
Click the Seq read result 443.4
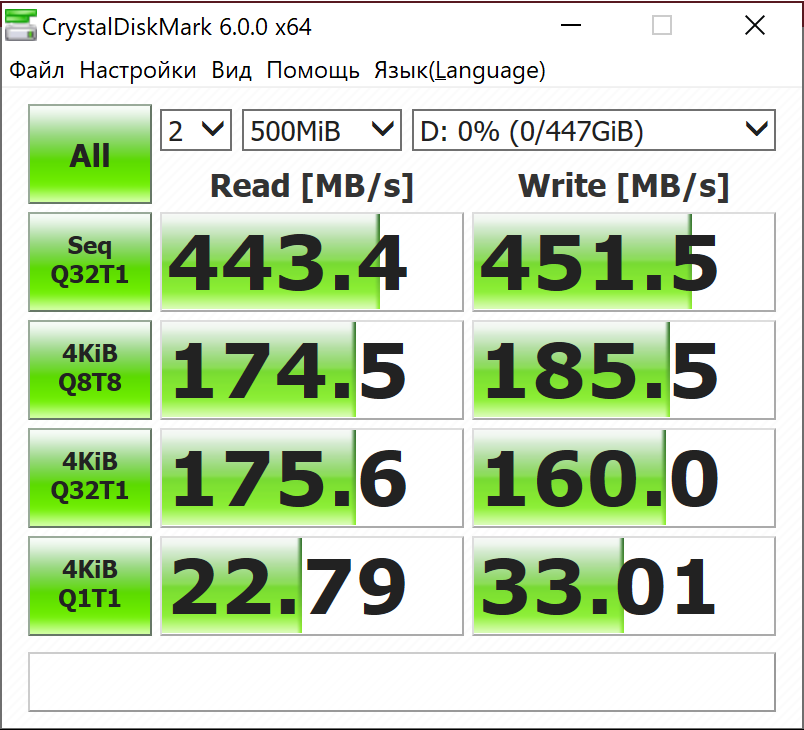click(x=312, y=262)
